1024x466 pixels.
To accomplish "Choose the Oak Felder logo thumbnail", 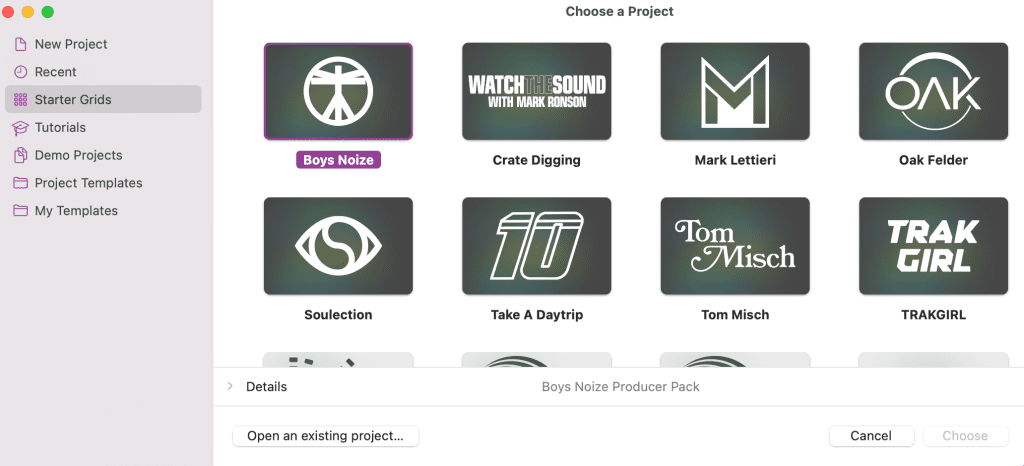I will click(934, 91).
